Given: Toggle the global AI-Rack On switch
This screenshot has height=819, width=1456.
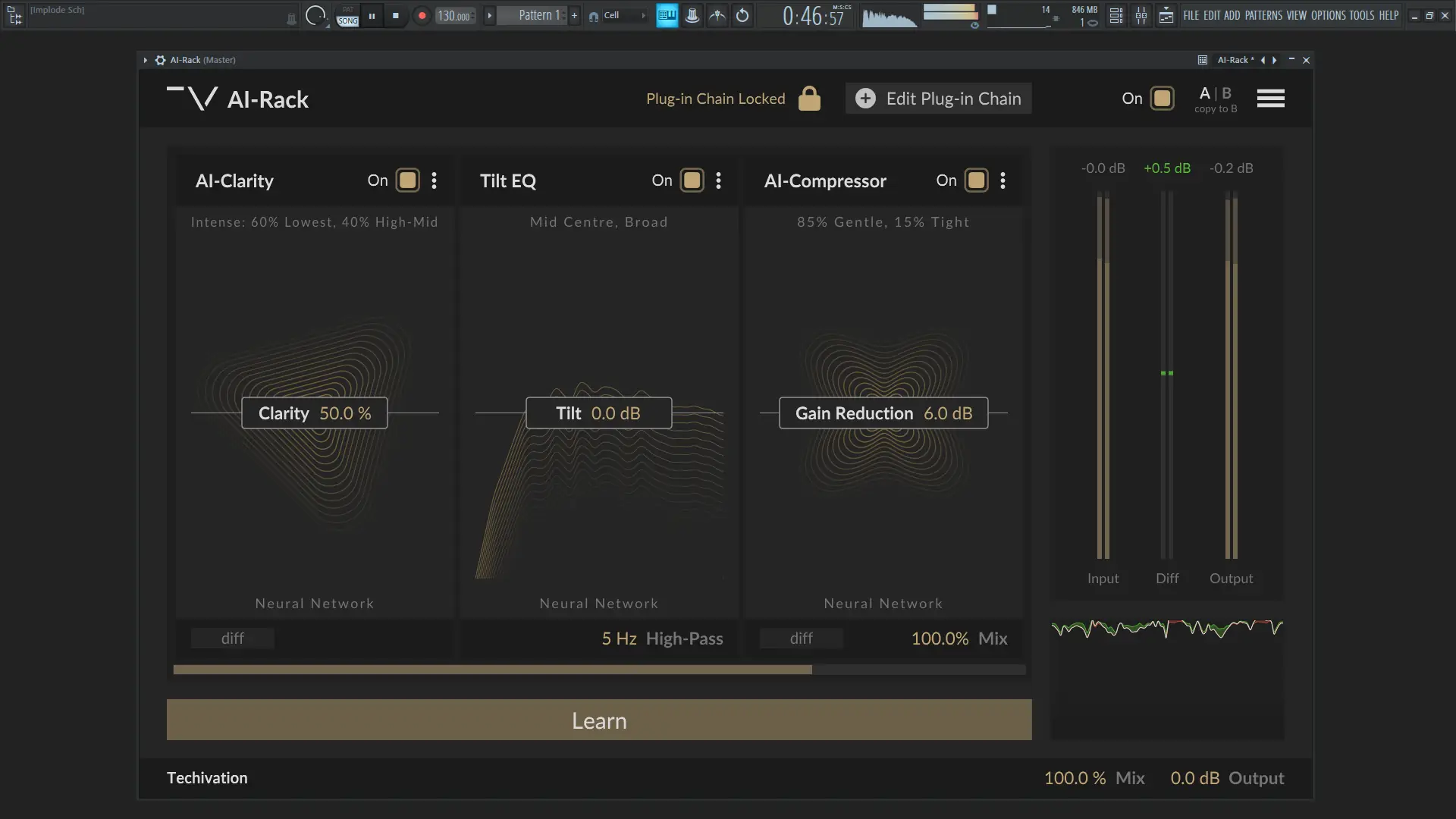Looking at the screenshot, I should 1162,99.
